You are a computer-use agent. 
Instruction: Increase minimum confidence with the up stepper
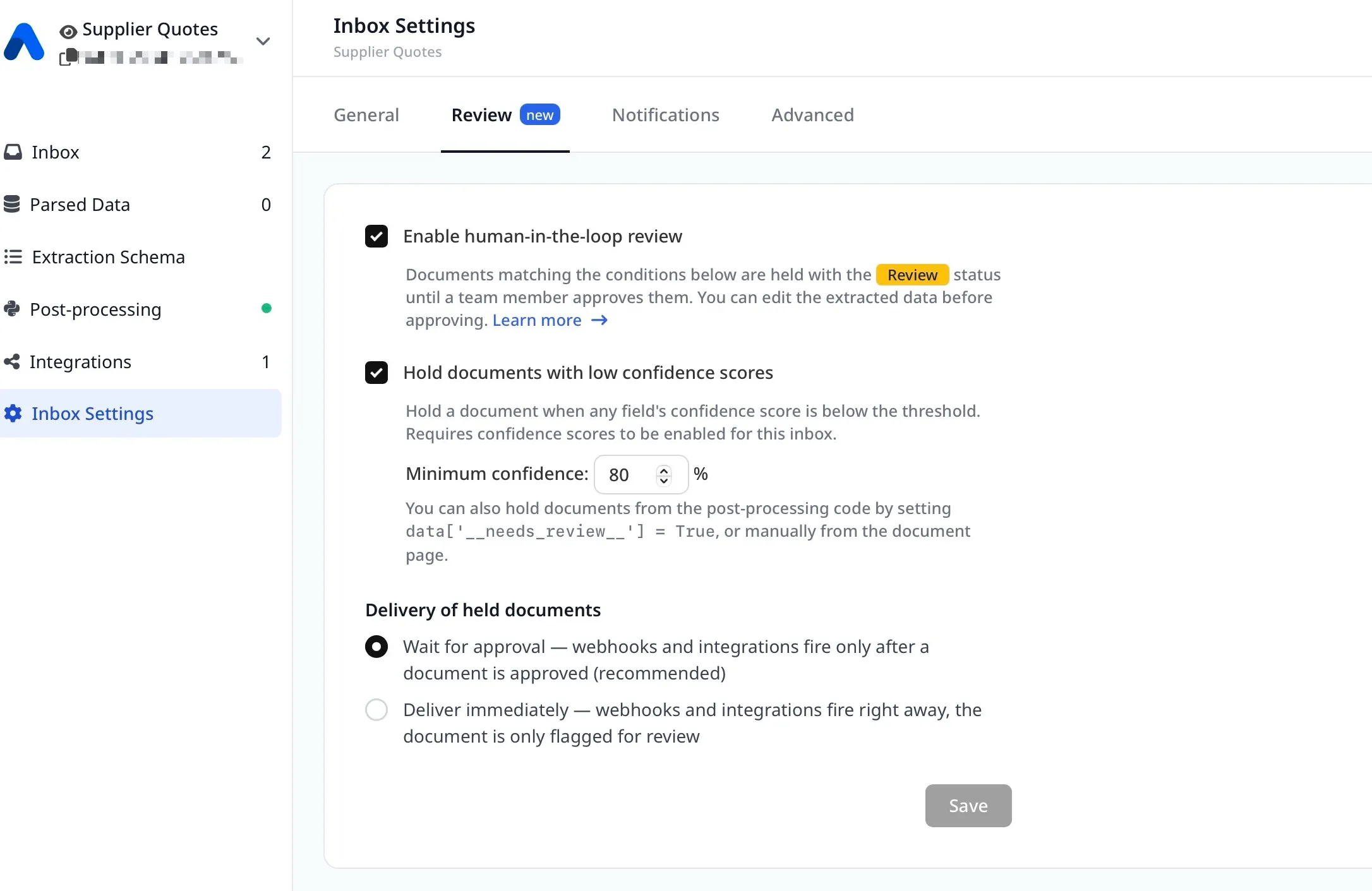pyautogui.click(x=664, y=470)
